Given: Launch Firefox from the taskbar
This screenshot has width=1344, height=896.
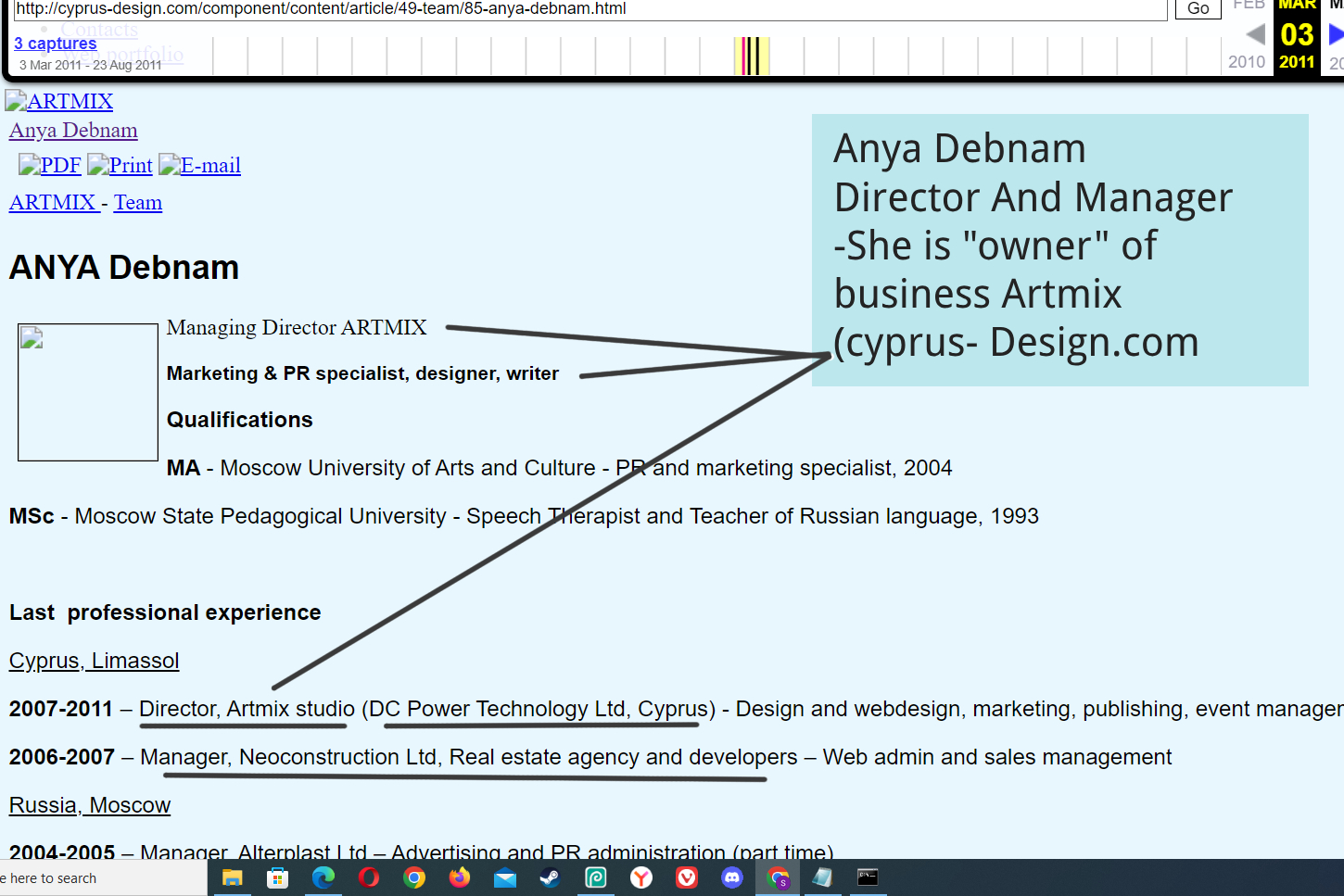Looking at the screenshot, I should 460,877.
